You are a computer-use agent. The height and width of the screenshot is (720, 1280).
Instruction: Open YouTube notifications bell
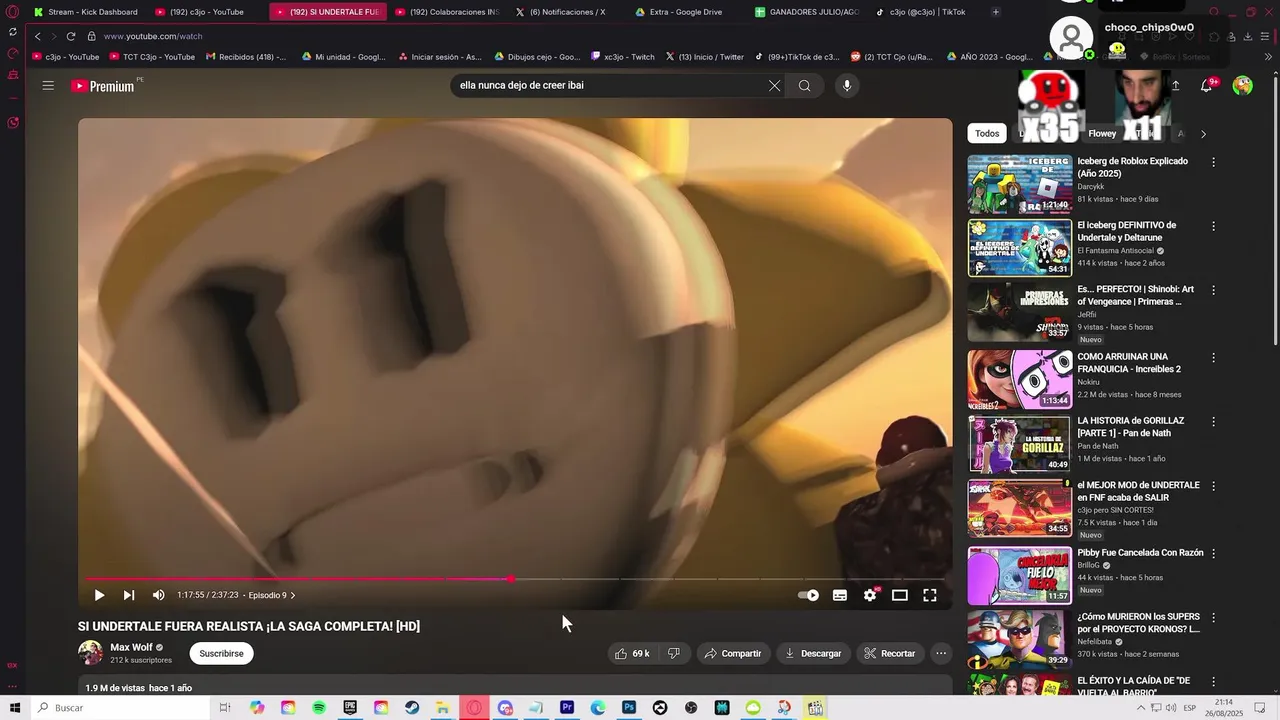pos(1207,86)
